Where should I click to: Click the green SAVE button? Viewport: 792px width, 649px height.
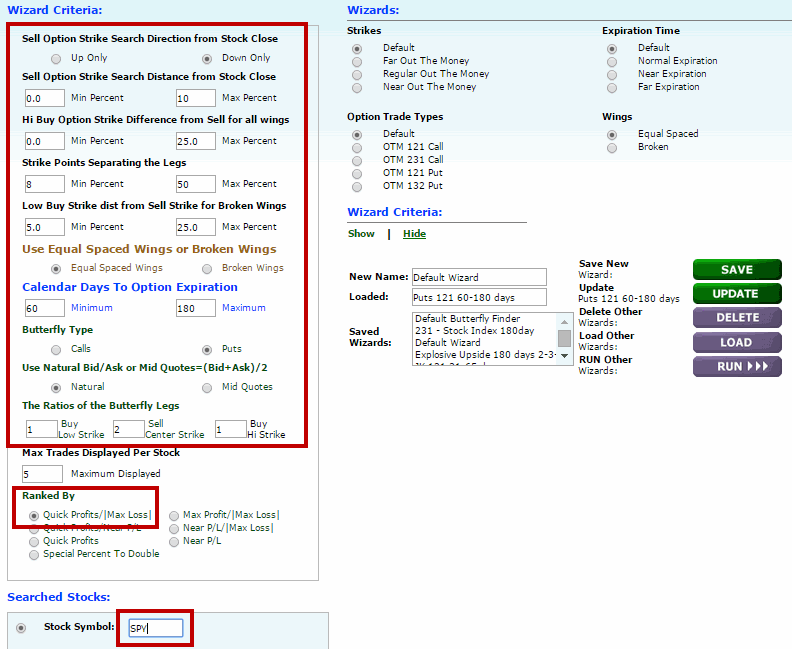(737, 270)
